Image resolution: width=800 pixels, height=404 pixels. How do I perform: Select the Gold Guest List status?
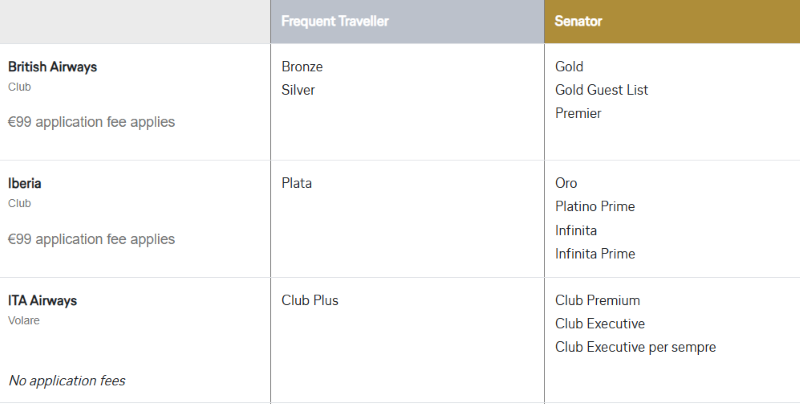click(x=601, y=90)
